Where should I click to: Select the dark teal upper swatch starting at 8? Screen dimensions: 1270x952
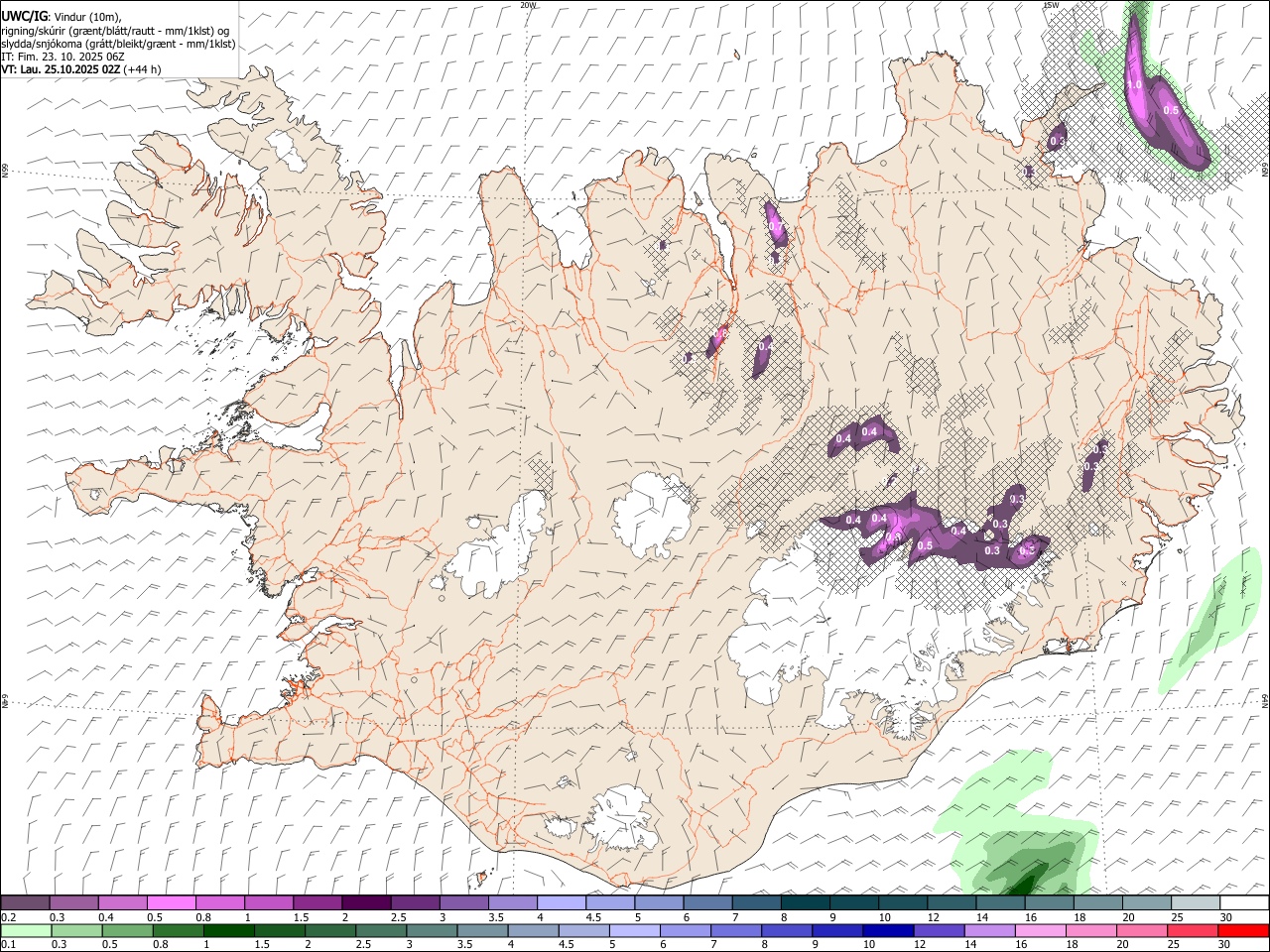tap(805, 902)
